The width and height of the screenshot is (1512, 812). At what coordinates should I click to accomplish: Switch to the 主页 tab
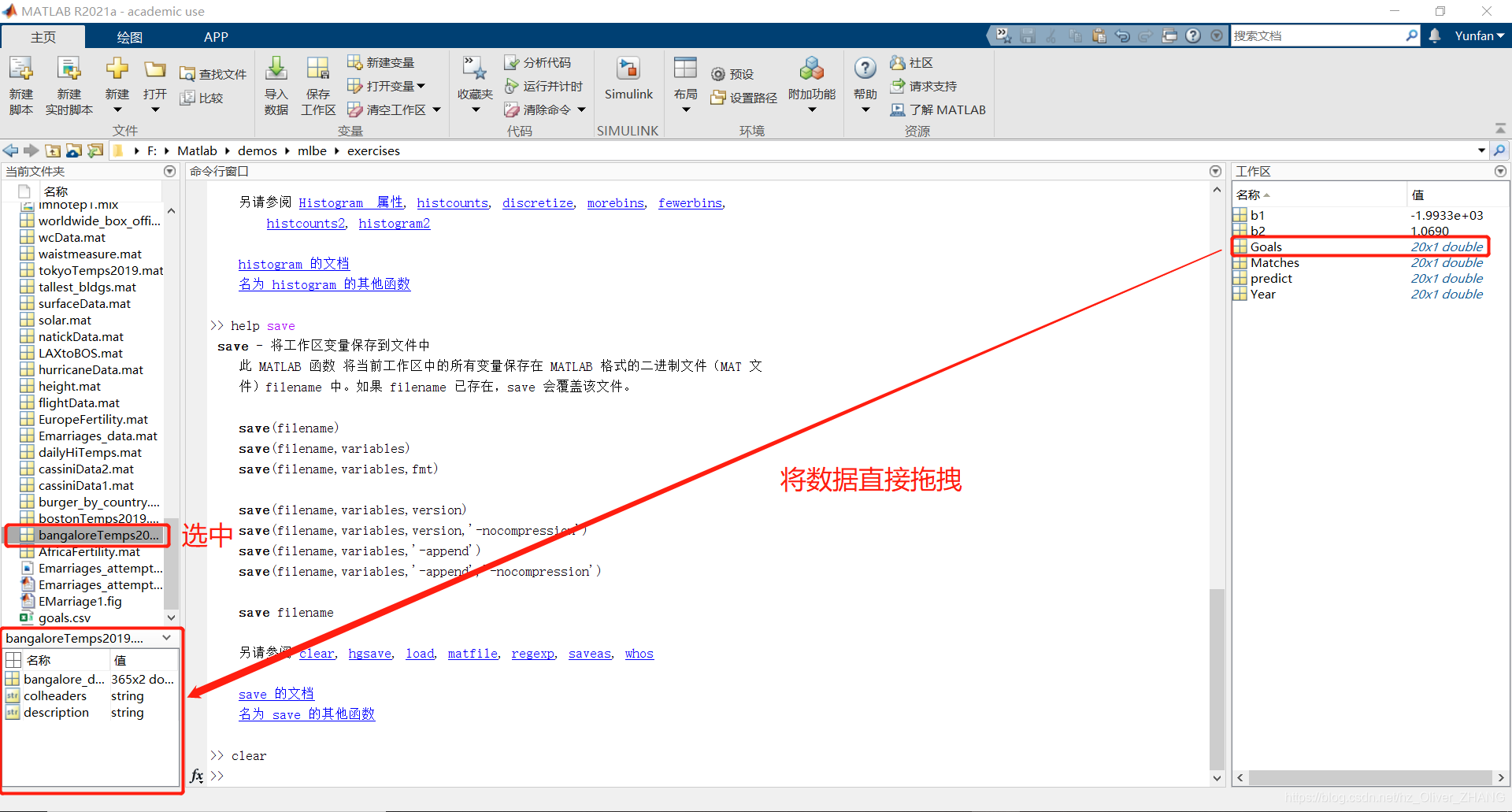43,37
